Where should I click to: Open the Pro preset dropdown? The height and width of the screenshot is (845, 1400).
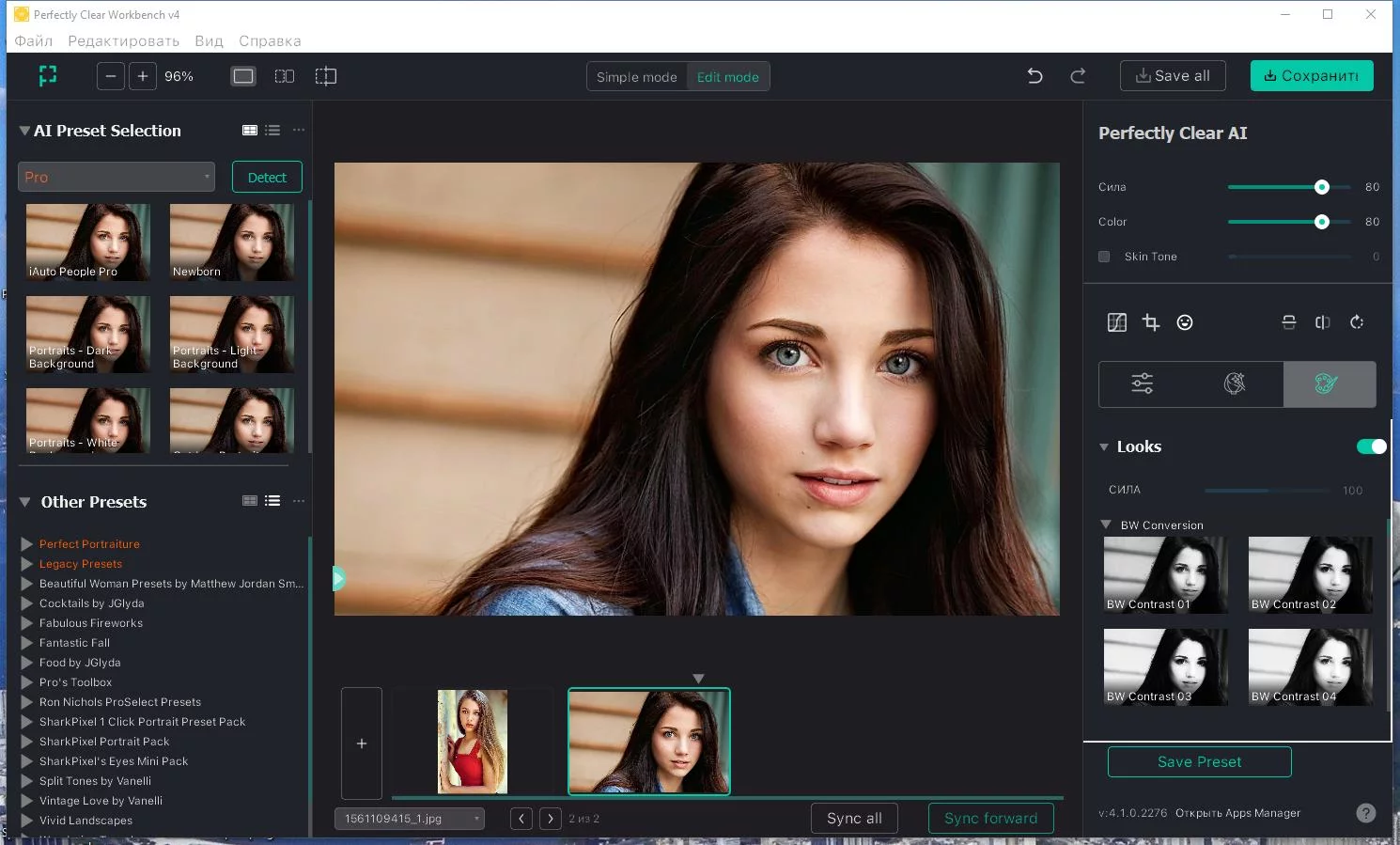117,177
